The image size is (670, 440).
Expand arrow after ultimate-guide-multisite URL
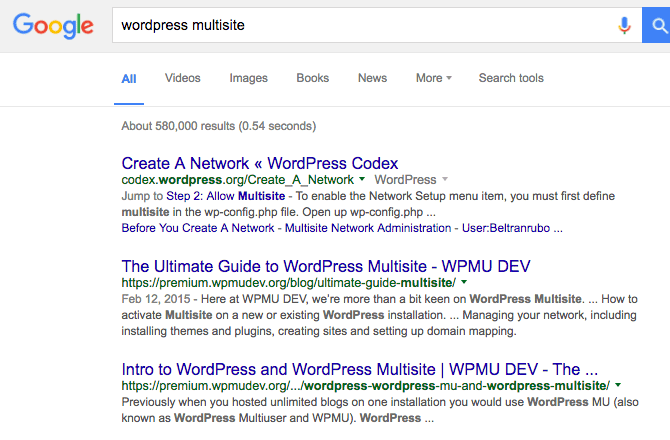click(464, 282)
